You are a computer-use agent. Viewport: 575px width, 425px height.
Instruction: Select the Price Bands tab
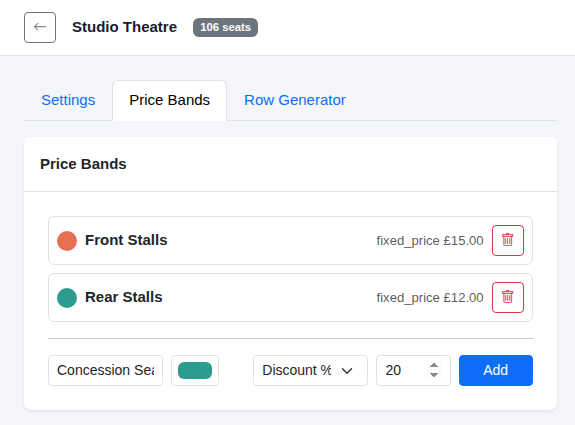point(169,100)
